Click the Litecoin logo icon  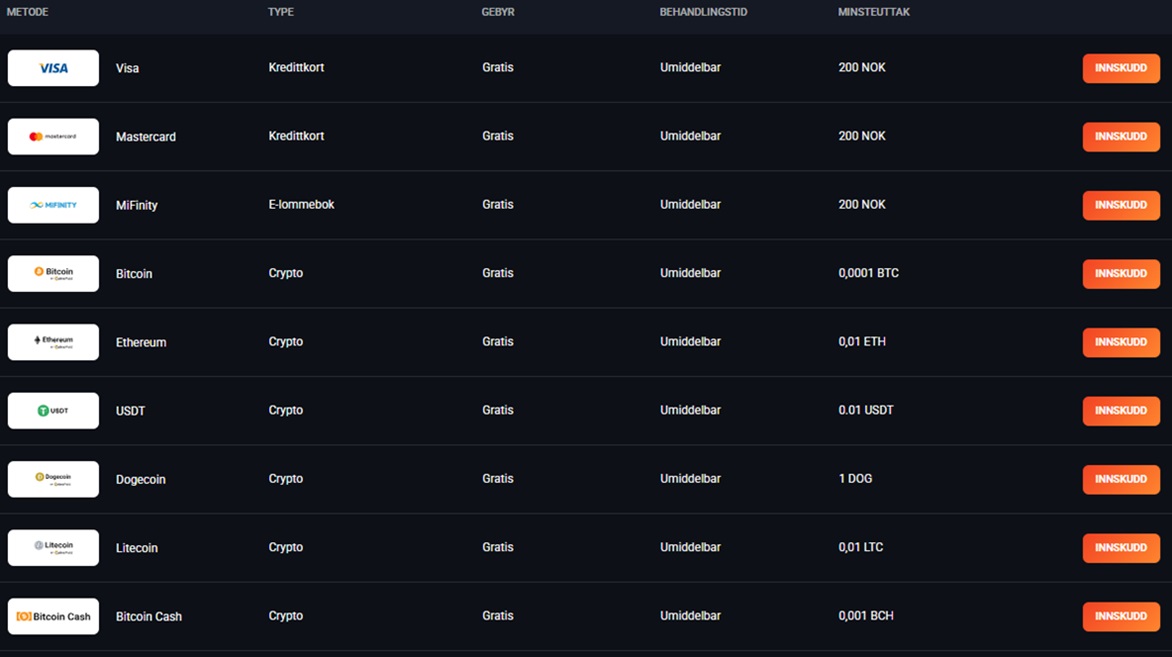click(53, 547)
